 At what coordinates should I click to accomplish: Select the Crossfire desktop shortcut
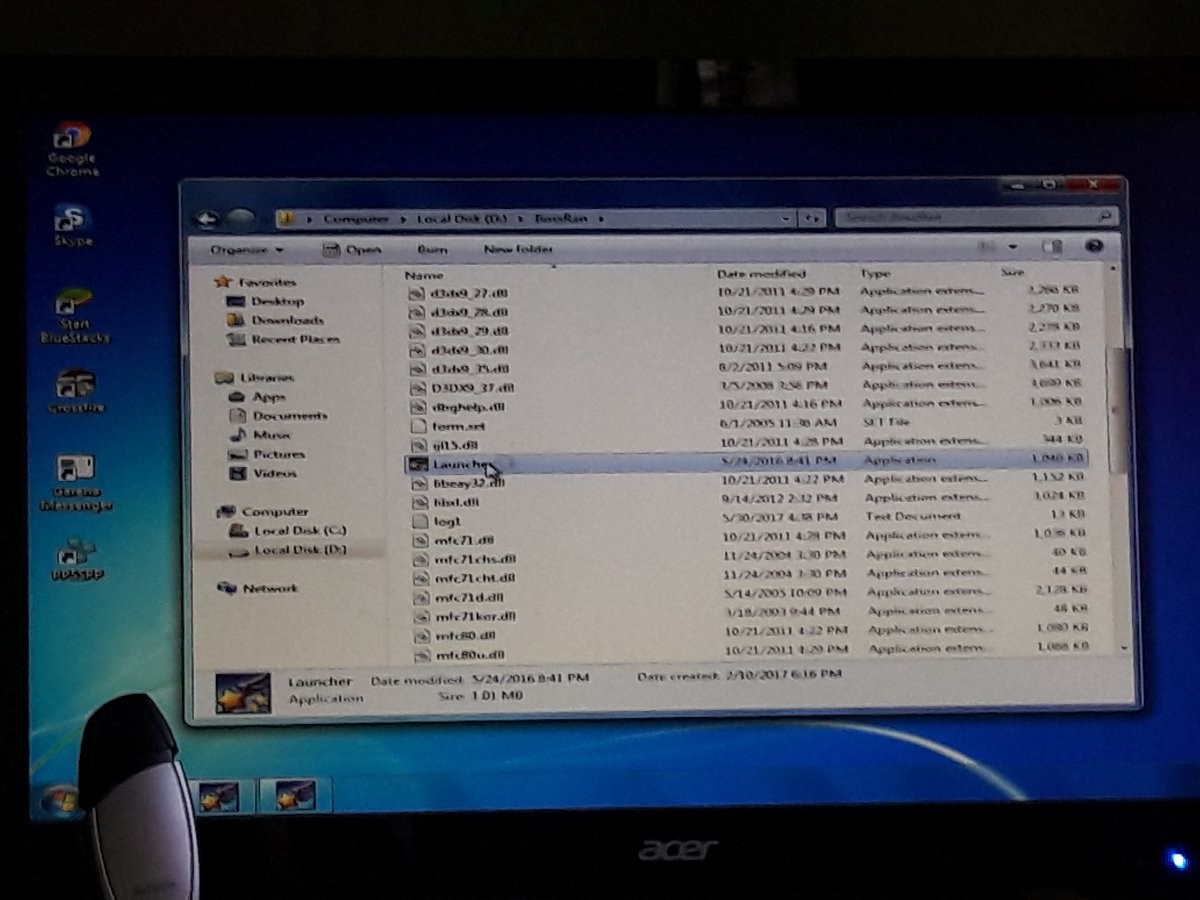[76, 391]
